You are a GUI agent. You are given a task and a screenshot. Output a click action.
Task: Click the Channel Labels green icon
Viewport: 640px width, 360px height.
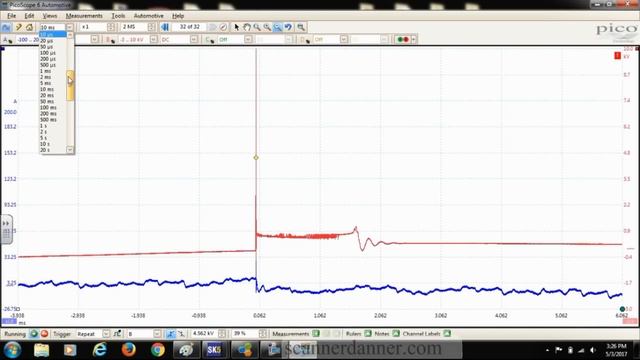click(447, 333)
